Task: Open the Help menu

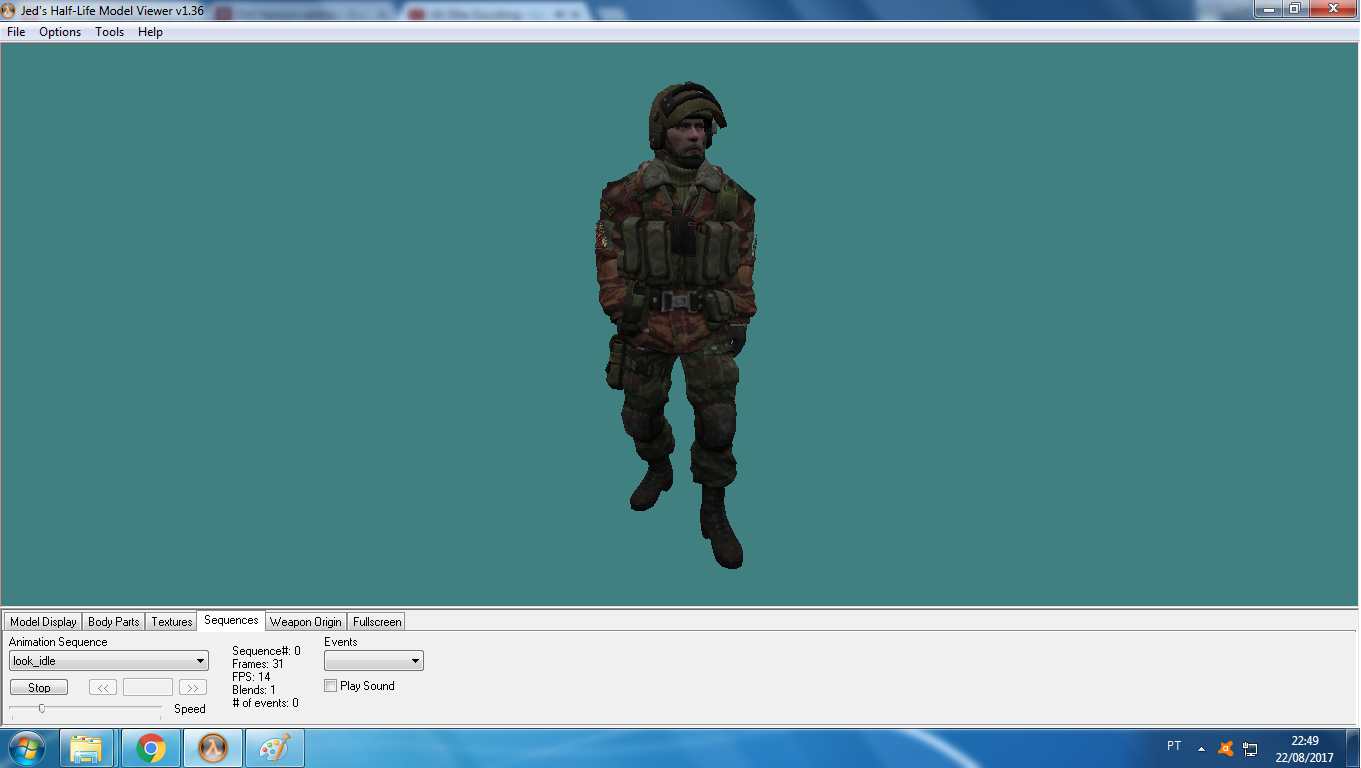Action: 150,32
